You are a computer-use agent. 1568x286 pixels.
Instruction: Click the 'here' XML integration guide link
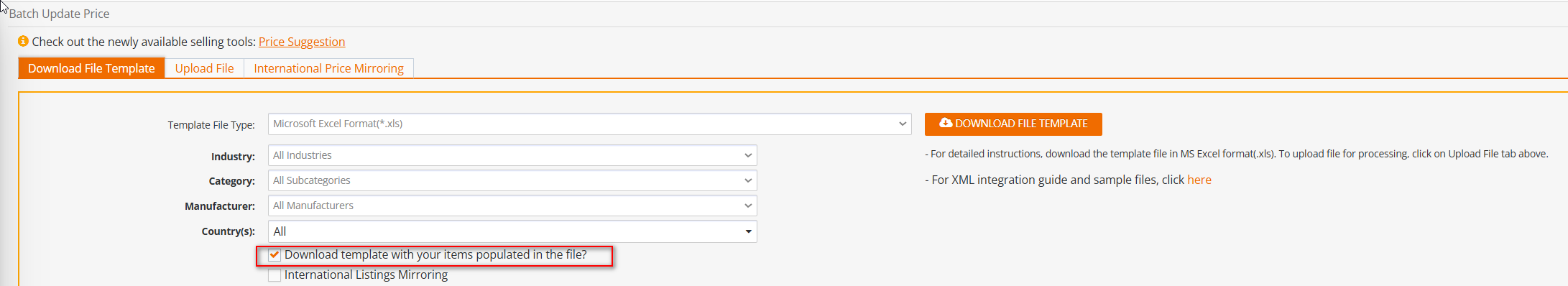coord(1199,180)
